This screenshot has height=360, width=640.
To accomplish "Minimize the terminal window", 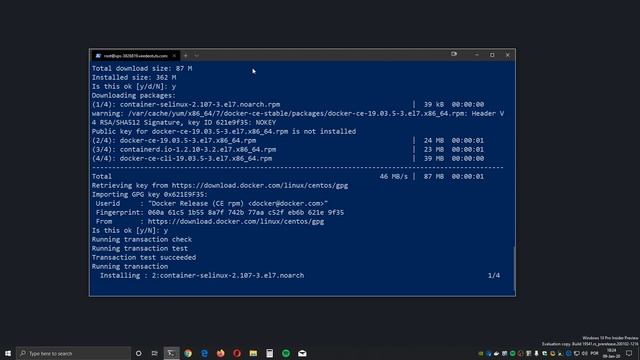I will pyautogui.click(x=476, y=55).
